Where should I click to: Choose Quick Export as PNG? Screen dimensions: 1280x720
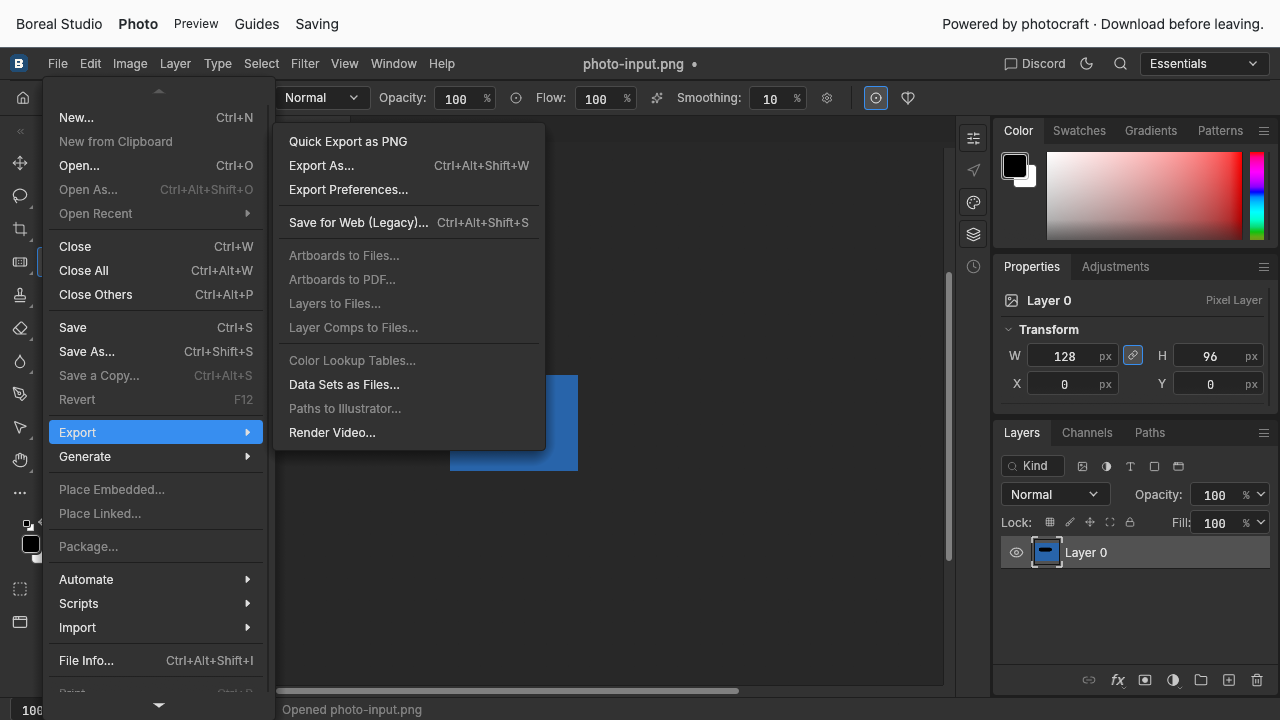348,142
